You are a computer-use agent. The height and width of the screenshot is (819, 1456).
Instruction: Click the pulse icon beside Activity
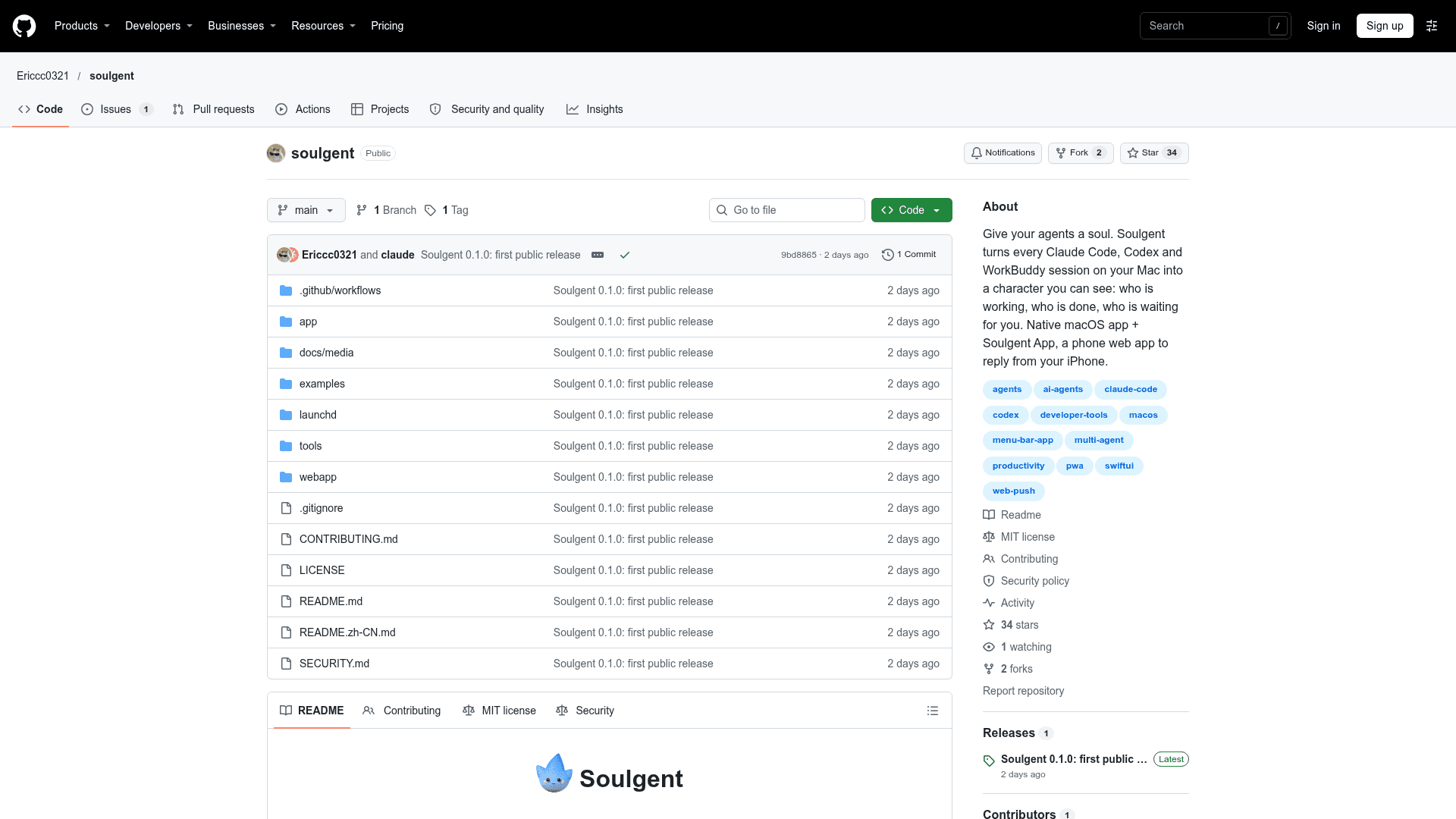[989, 603]
